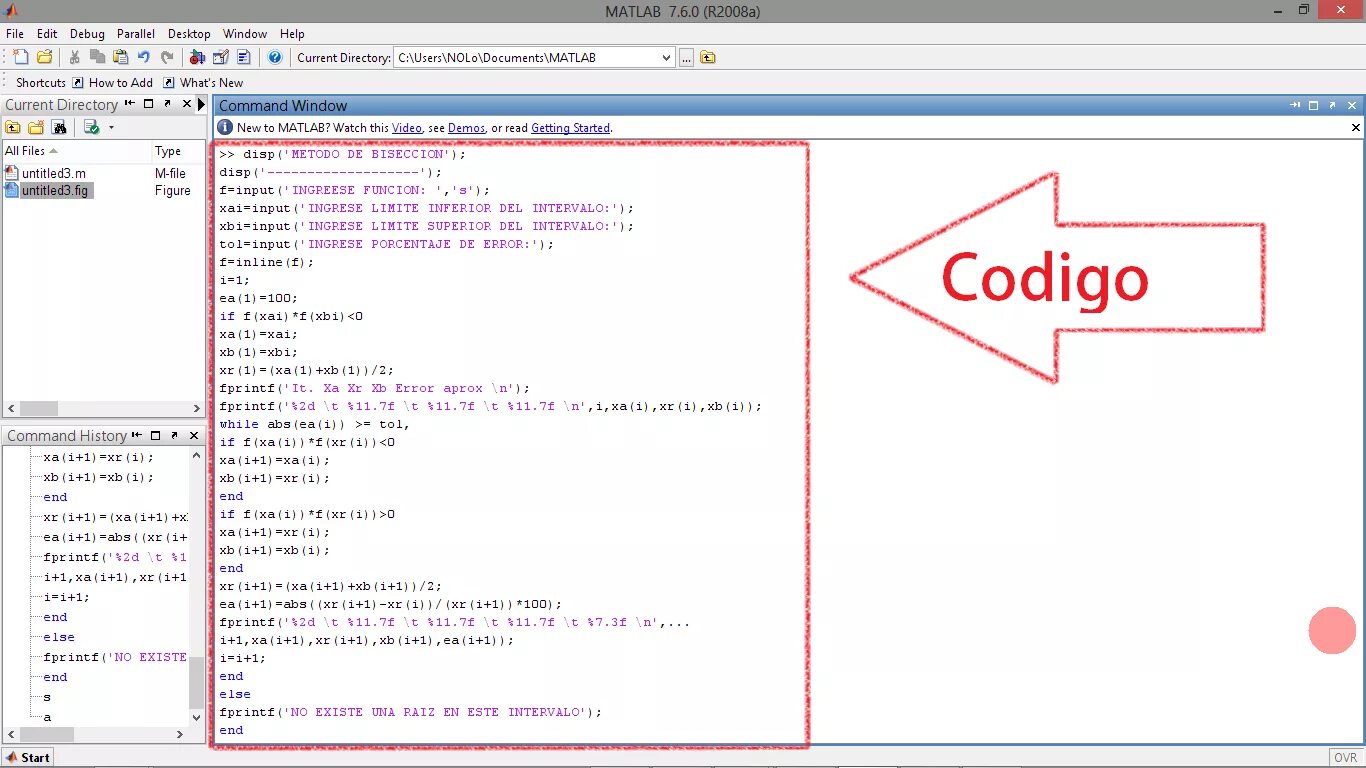Open the File menu
This screenshot has width=1366, height=768.
[x=15, y=33]
